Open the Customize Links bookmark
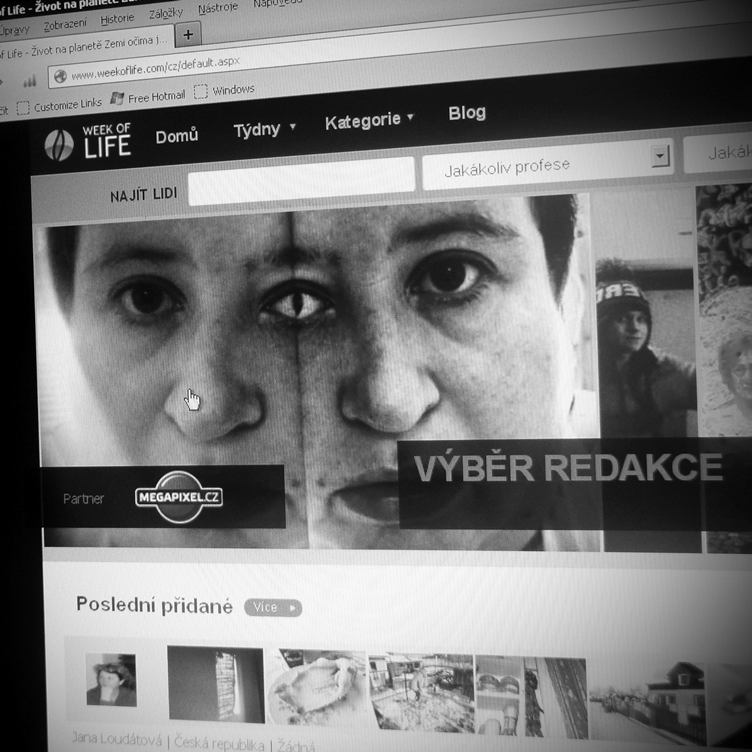 coord(59,106)
